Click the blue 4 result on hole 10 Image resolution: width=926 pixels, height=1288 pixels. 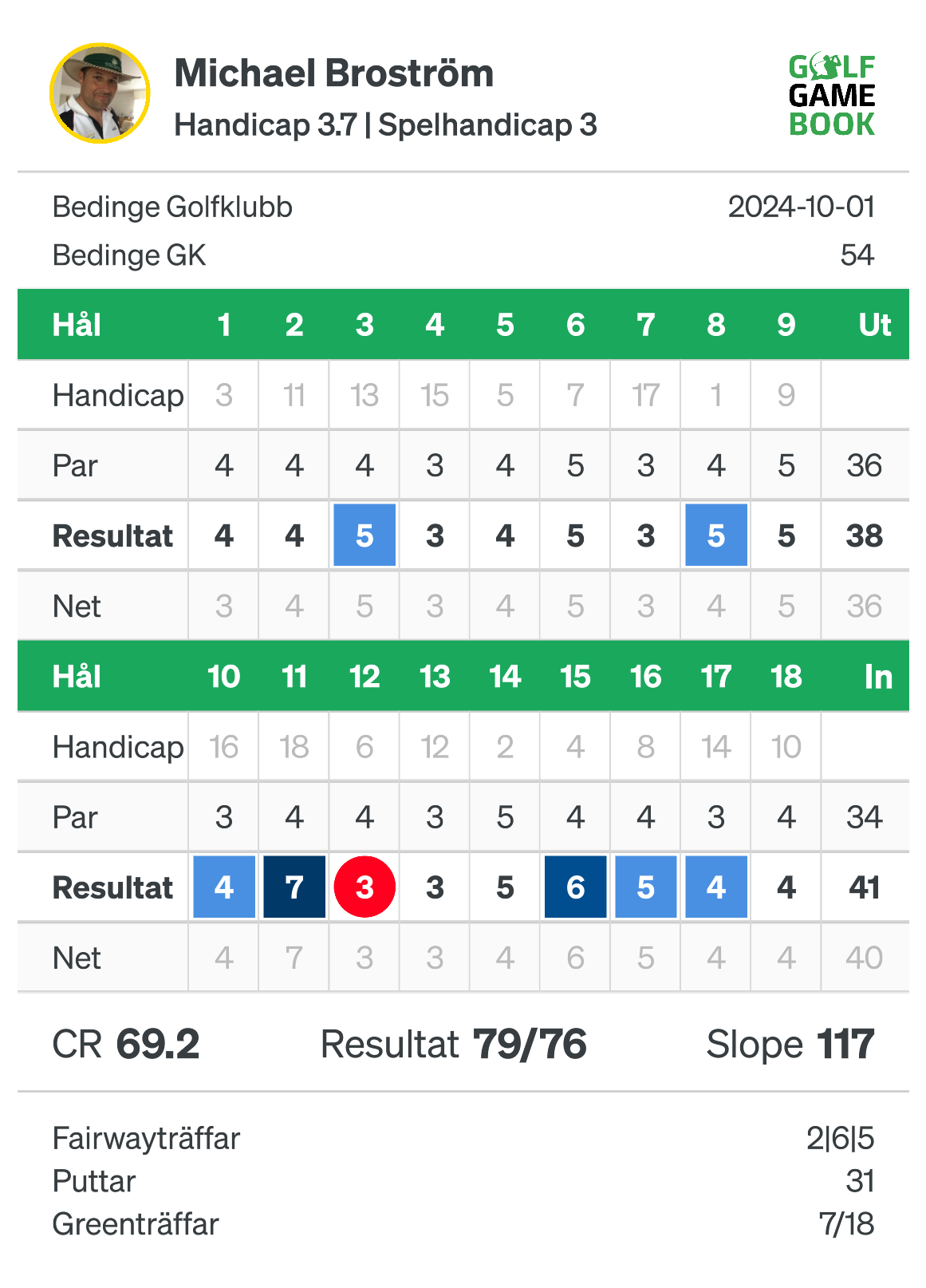pyautogui.click(x=224, y=887)
